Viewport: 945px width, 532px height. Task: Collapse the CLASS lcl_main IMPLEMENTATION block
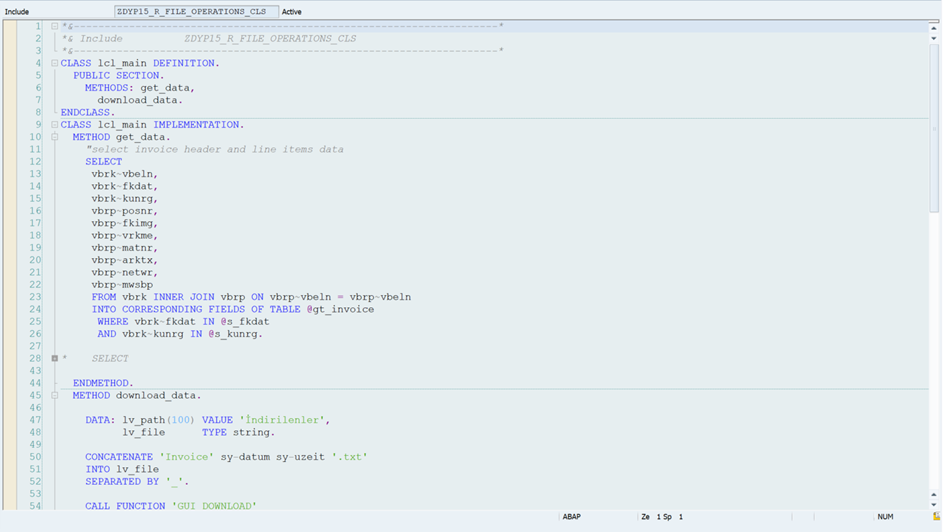pyautogui.click(x=55, y=125)
